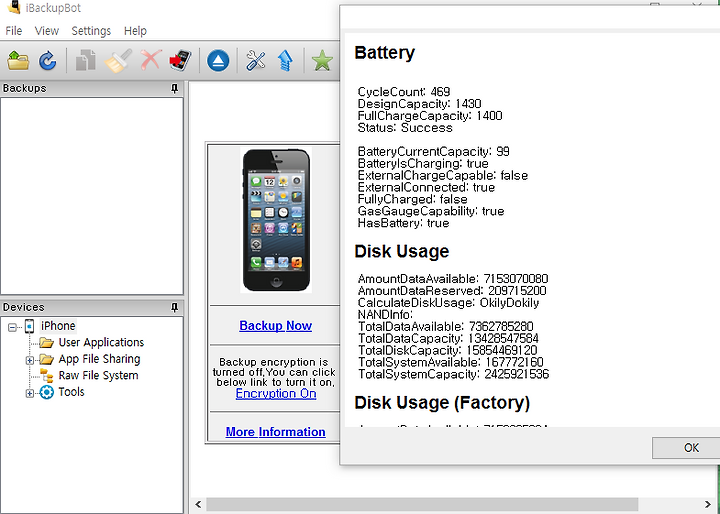720x514 pixels.
Task: Open the View menu
Action: [47, 31]
